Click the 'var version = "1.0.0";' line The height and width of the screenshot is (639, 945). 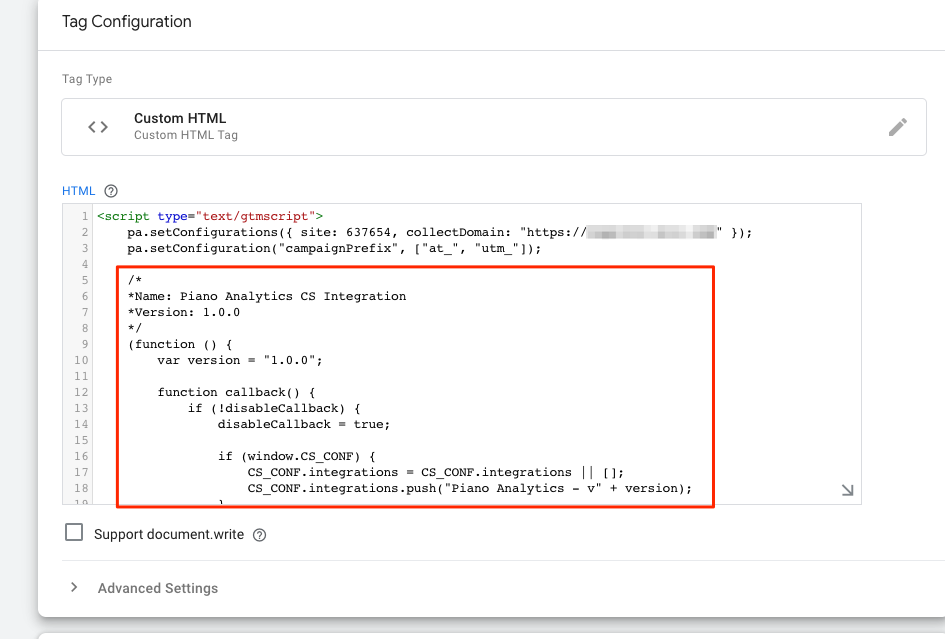240,360
